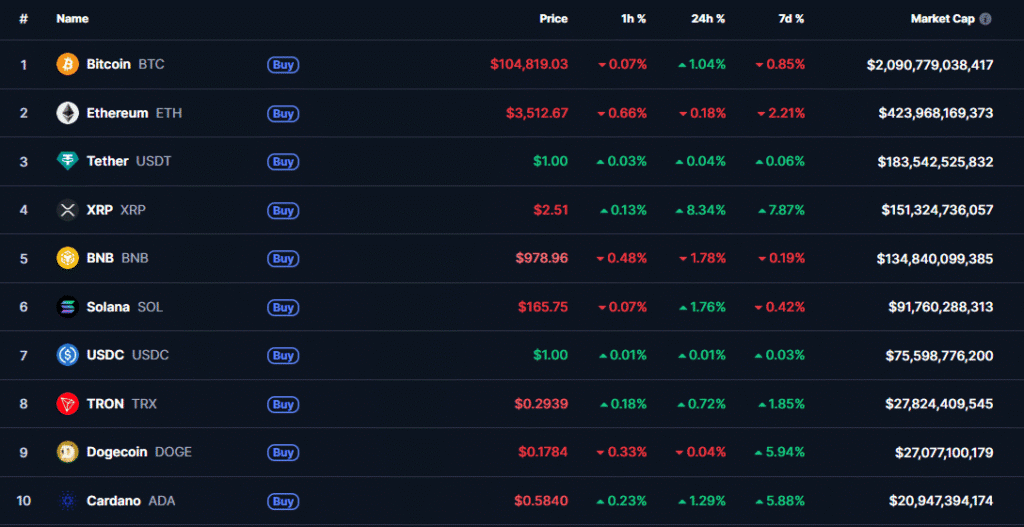Open the USDC coin name link
Image resolution: width=1024 pixels, height=527 pixels.
pos(127,355)
